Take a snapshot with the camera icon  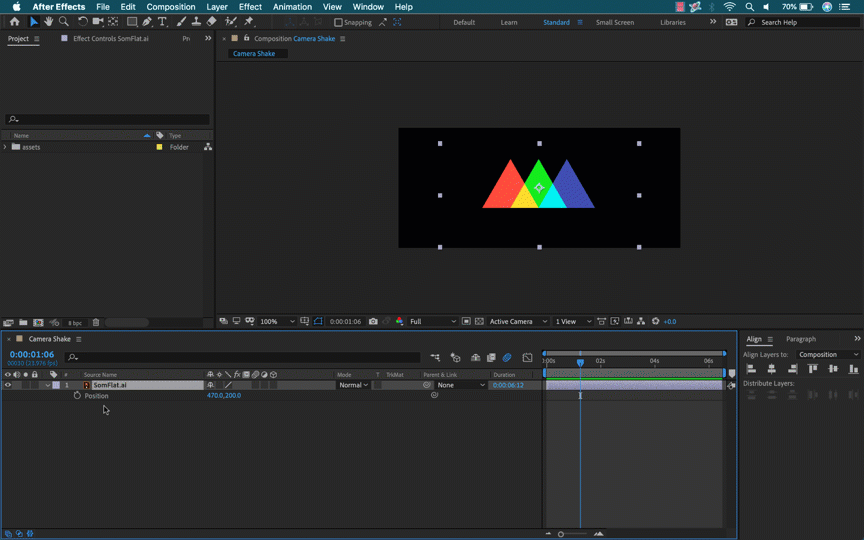[x=373, y=321]
